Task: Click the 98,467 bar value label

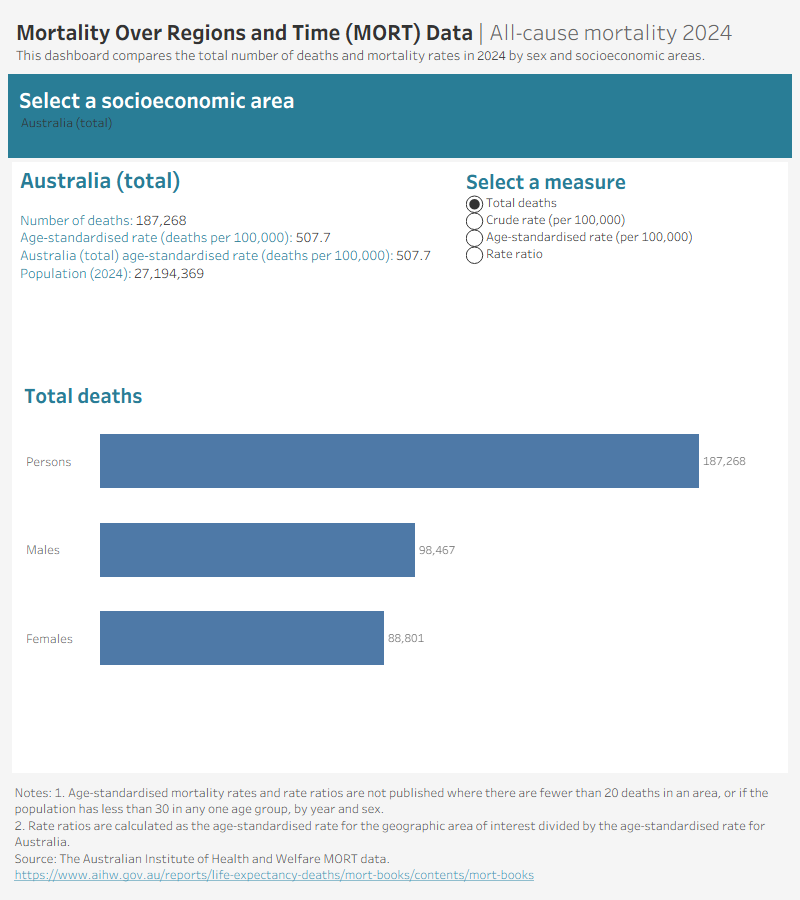Action: point(437,550)
